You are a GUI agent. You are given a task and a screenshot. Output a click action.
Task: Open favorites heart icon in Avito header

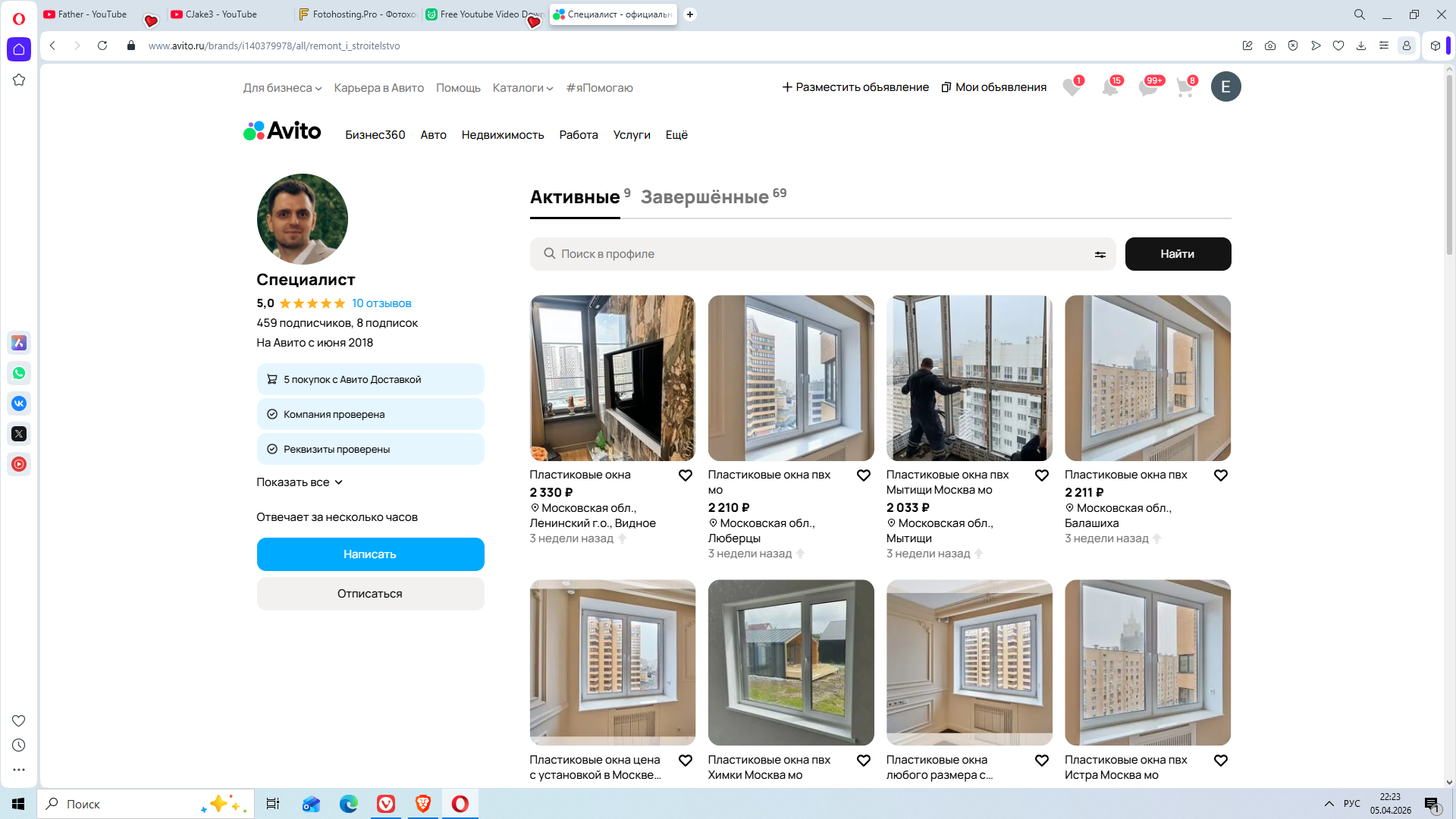[1072, 87]
